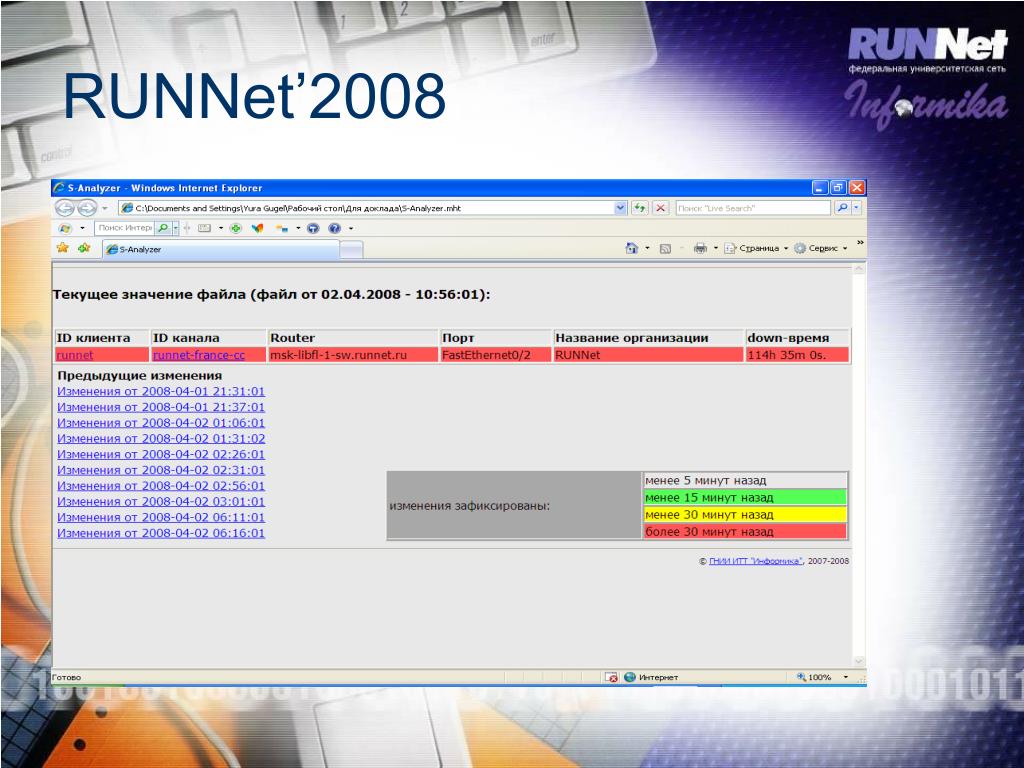Open the 'ГНИИ ИТТ Информика' footer link
This screenshot has height=768, width=1024.
click(756, 561)
